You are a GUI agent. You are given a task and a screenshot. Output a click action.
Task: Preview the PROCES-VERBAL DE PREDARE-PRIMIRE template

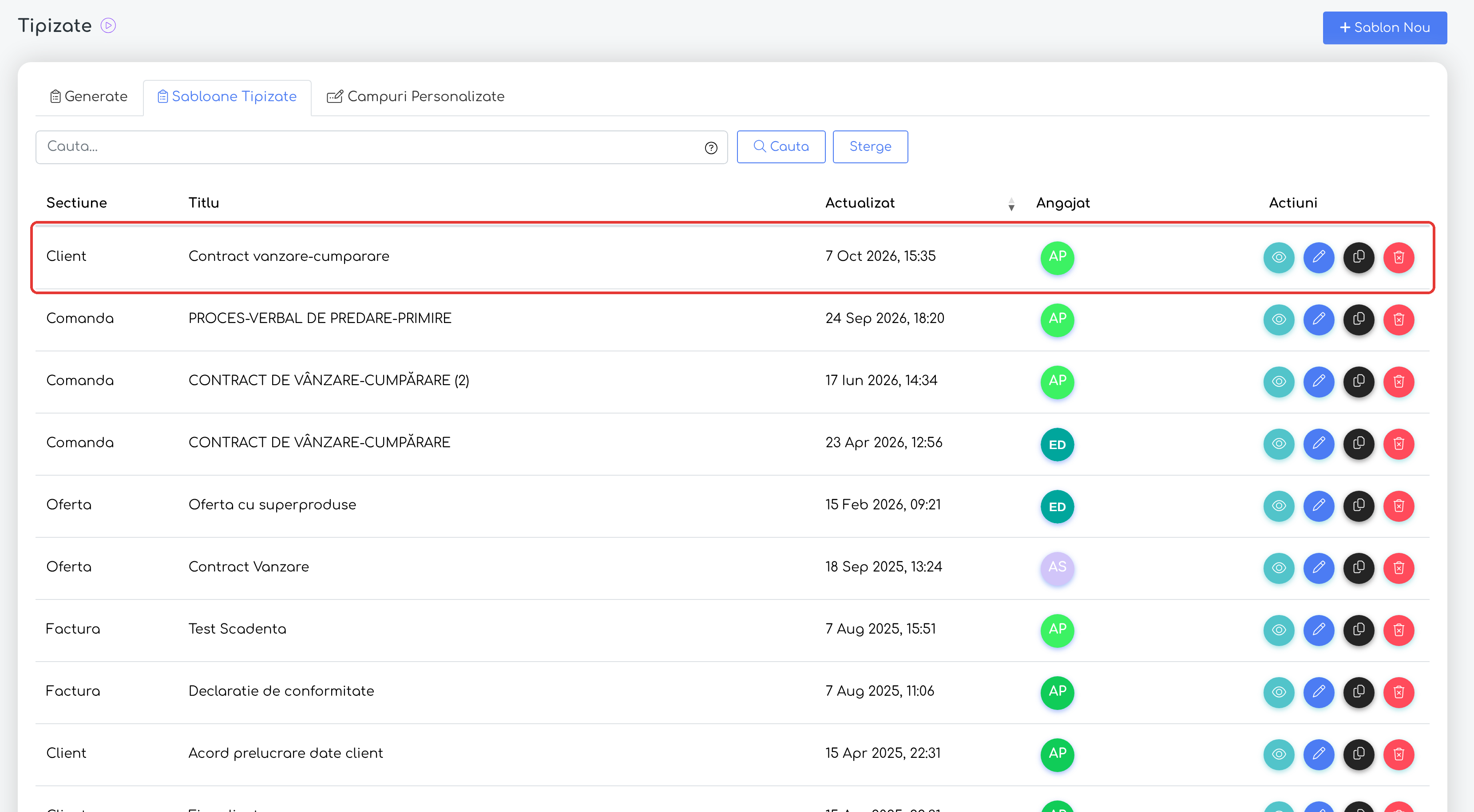click(1278, 319)
